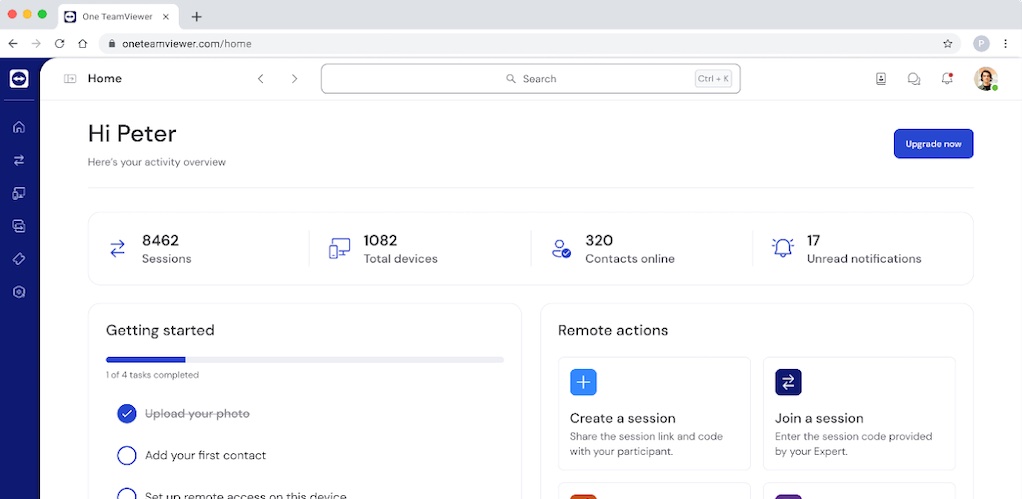Open the user profile avatar menu
The height and width of the screenshot is (499, 1022).
tap(986, 79)
